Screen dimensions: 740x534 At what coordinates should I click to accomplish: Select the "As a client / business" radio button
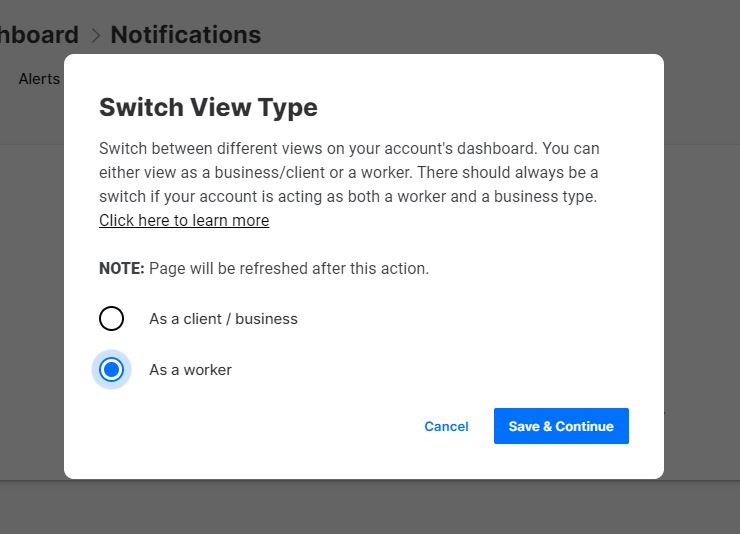[x=112, y=319]
